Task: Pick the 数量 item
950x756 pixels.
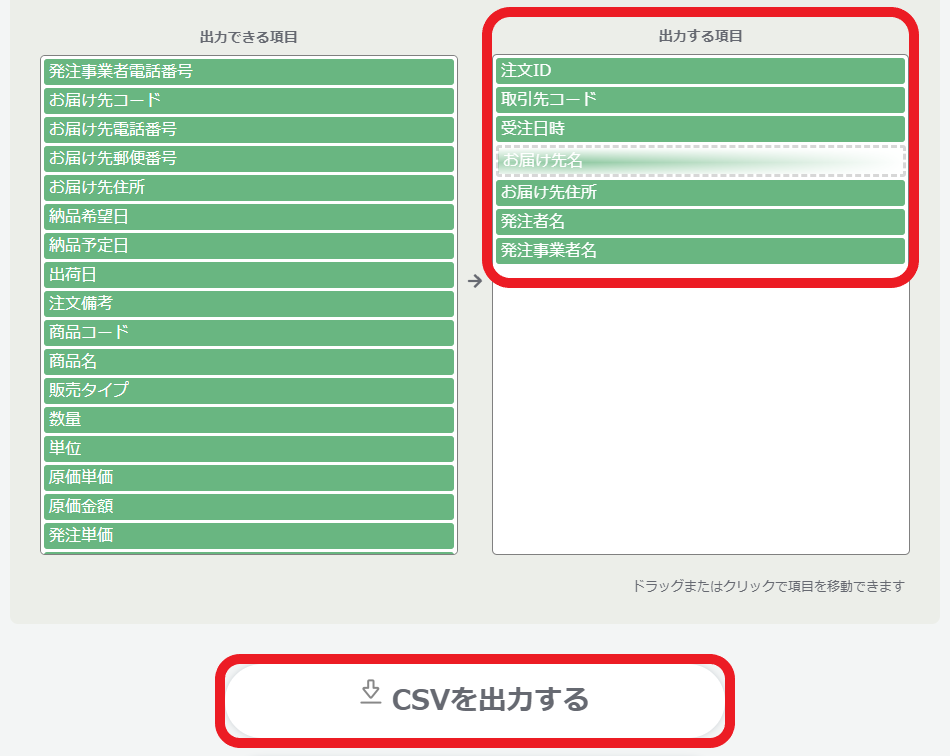Action: pyautogui.click(x=248, y=420)
